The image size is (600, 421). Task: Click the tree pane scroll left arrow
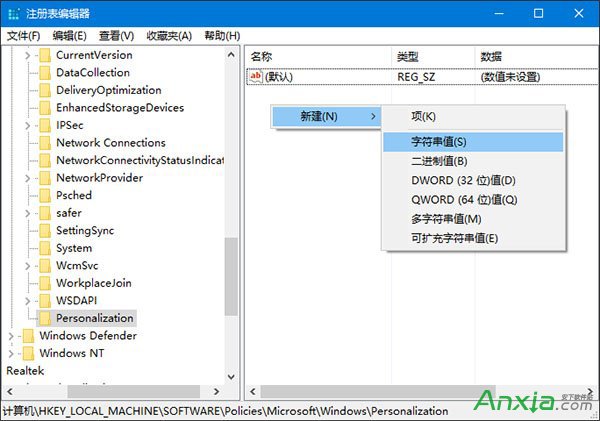(x=10, y=392)
